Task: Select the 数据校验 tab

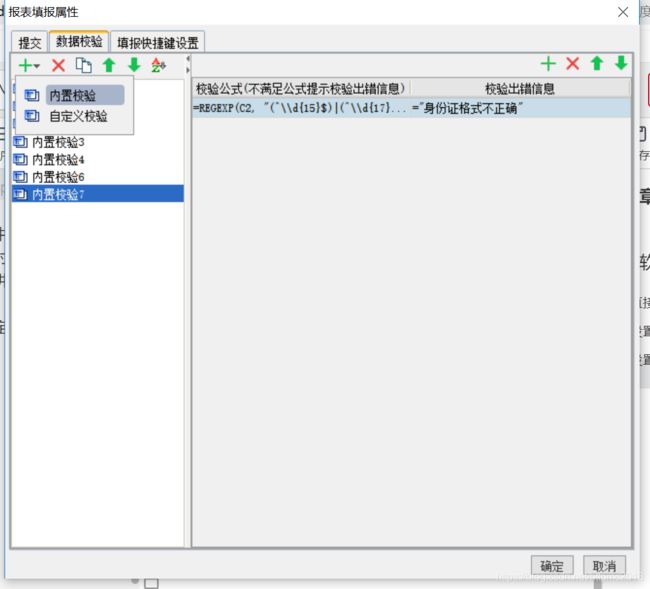Action: [79, 41]
